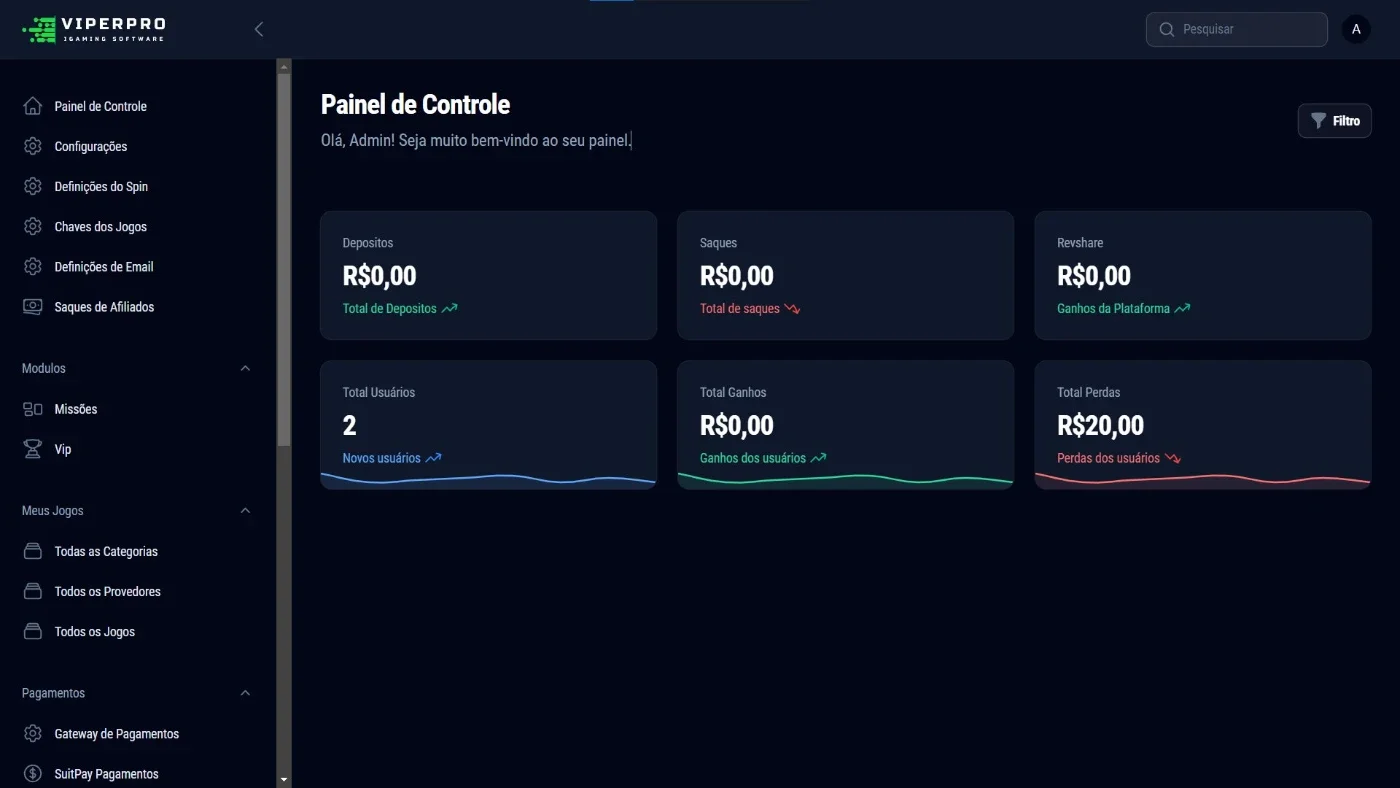Collapse the Pagamentos section
The height and width of the screenshot is (788, 1400).
[x=246, y=693]
